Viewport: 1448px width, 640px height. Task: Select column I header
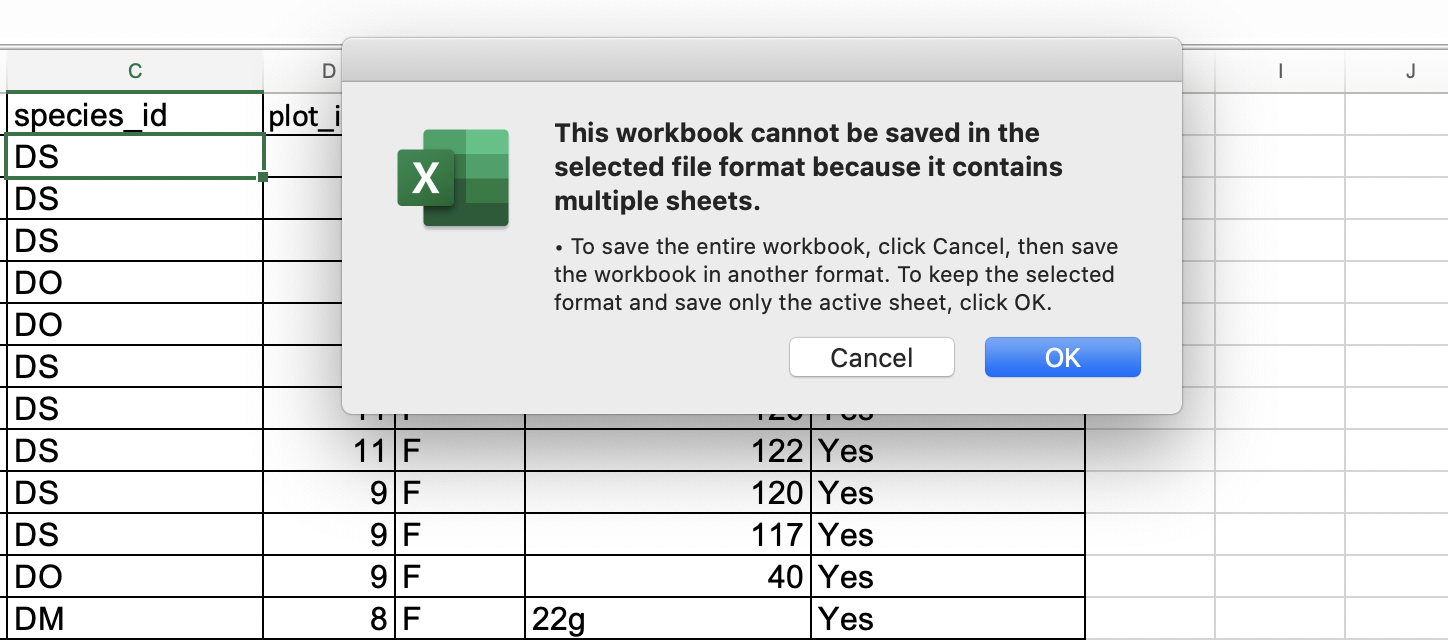tap(1280, 71)
